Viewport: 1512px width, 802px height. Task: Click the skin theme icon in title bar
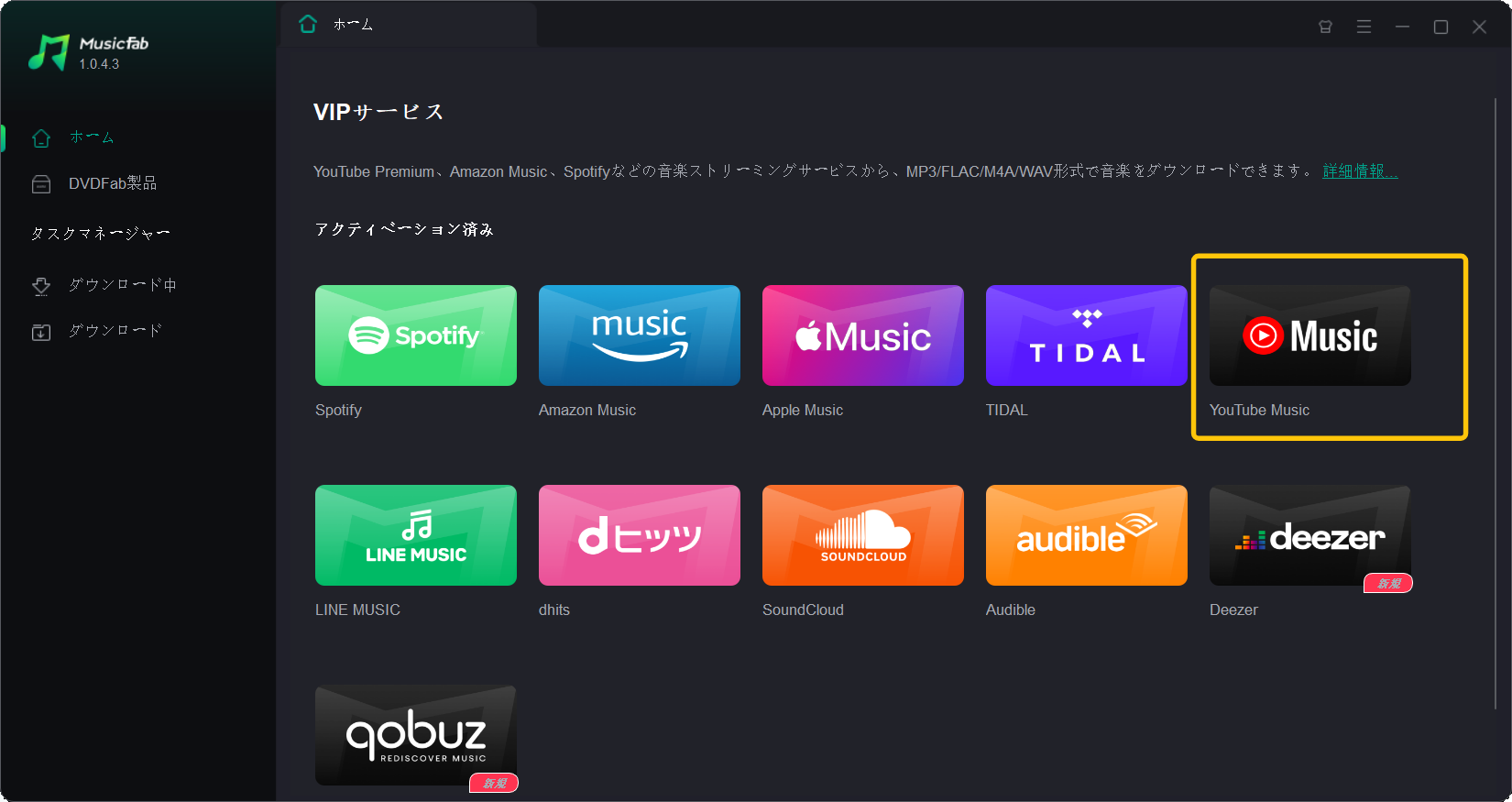(x=1325, y=27)
